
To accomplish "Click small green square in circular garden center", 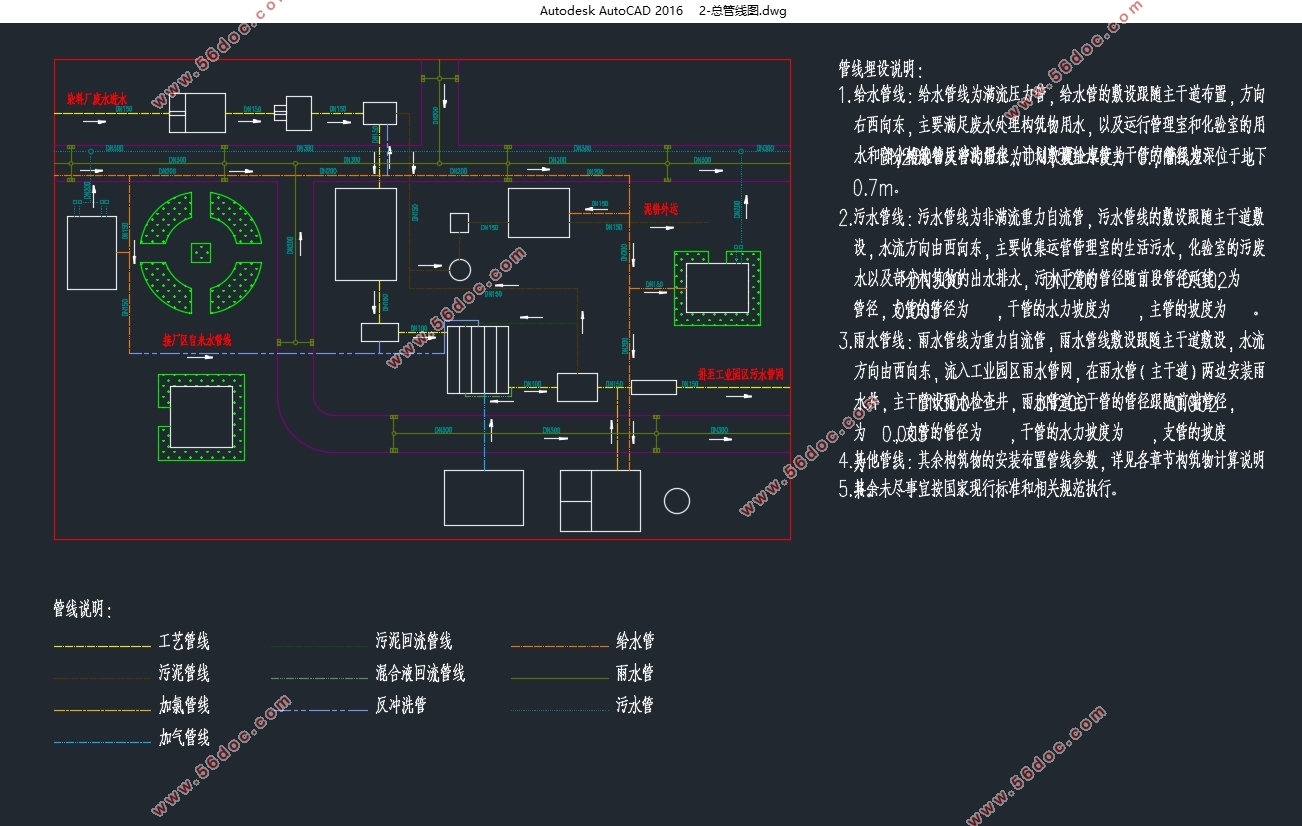I will (x=203, y=252).
